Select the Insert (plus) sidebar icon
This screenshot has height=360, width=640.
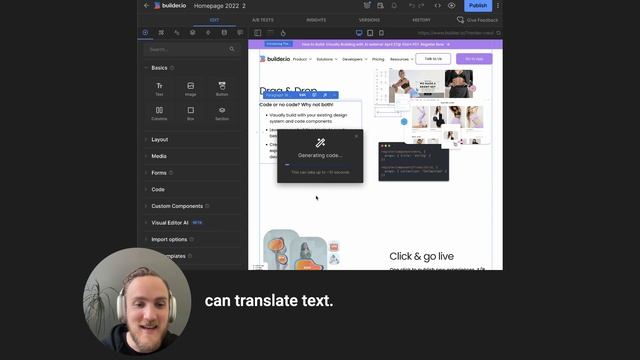point(145,32)
